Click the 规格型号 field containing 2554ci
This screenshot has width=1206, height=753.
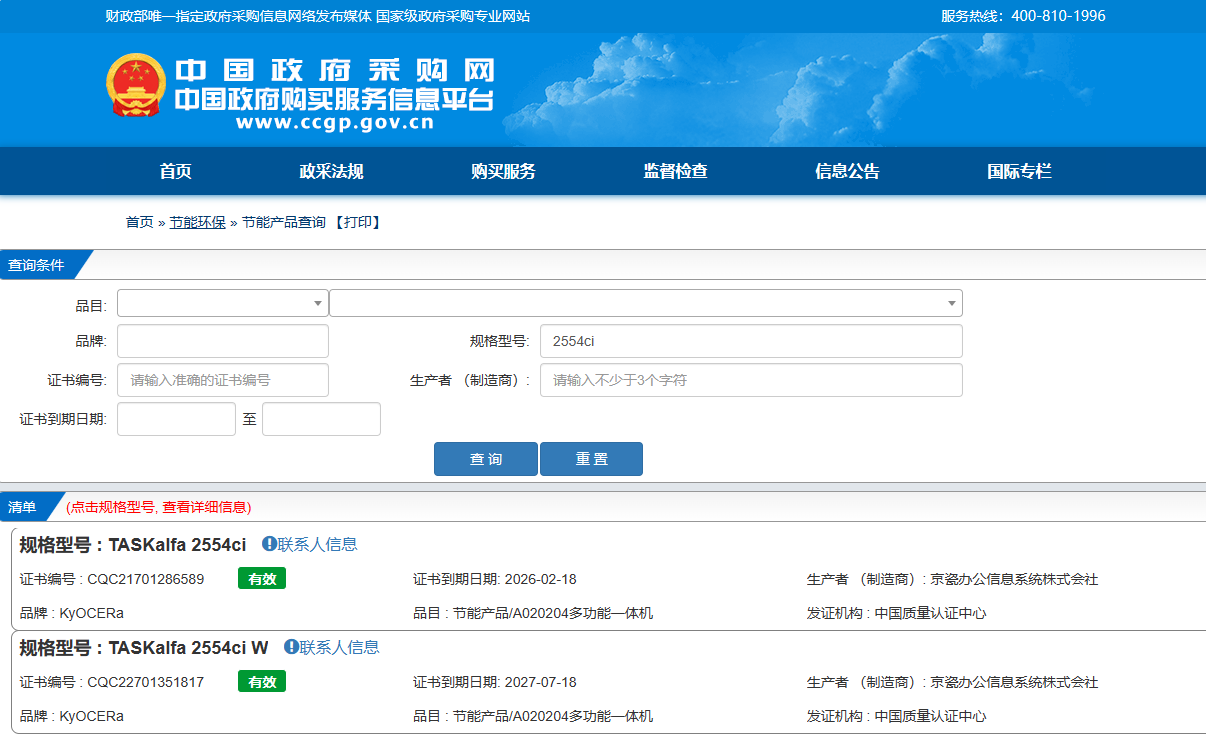pyautogui.click(x=751, y=341)
